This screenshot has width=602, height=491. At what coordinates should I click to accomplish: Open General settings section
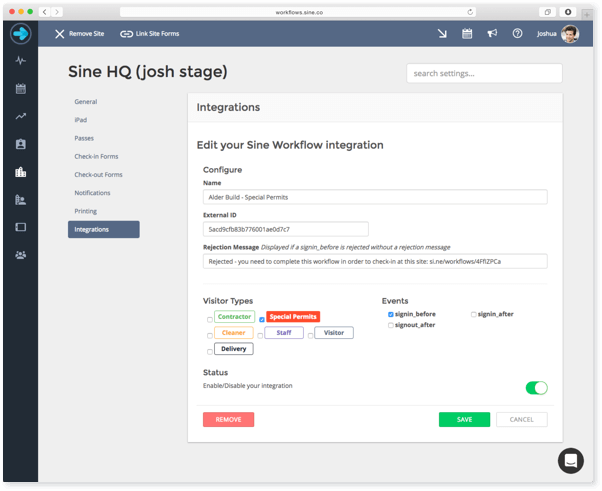[86, 102]
